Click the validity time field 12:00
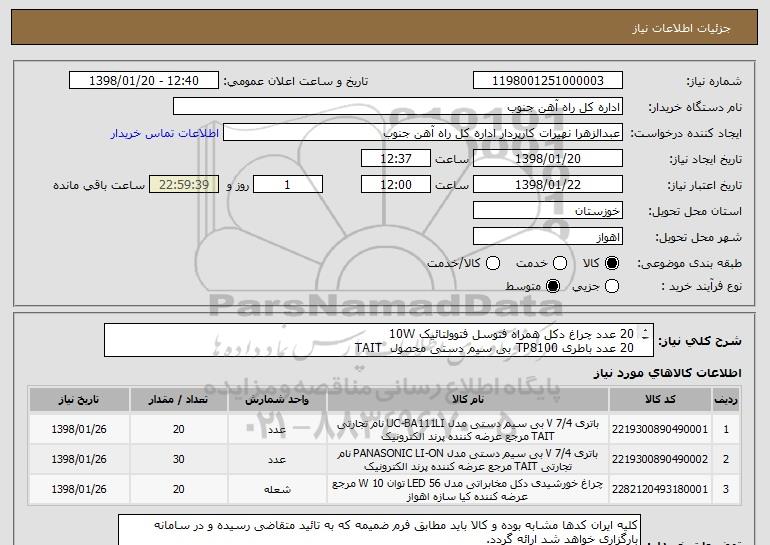Viewport: 770px width, 545px height. tap(396, 185)
